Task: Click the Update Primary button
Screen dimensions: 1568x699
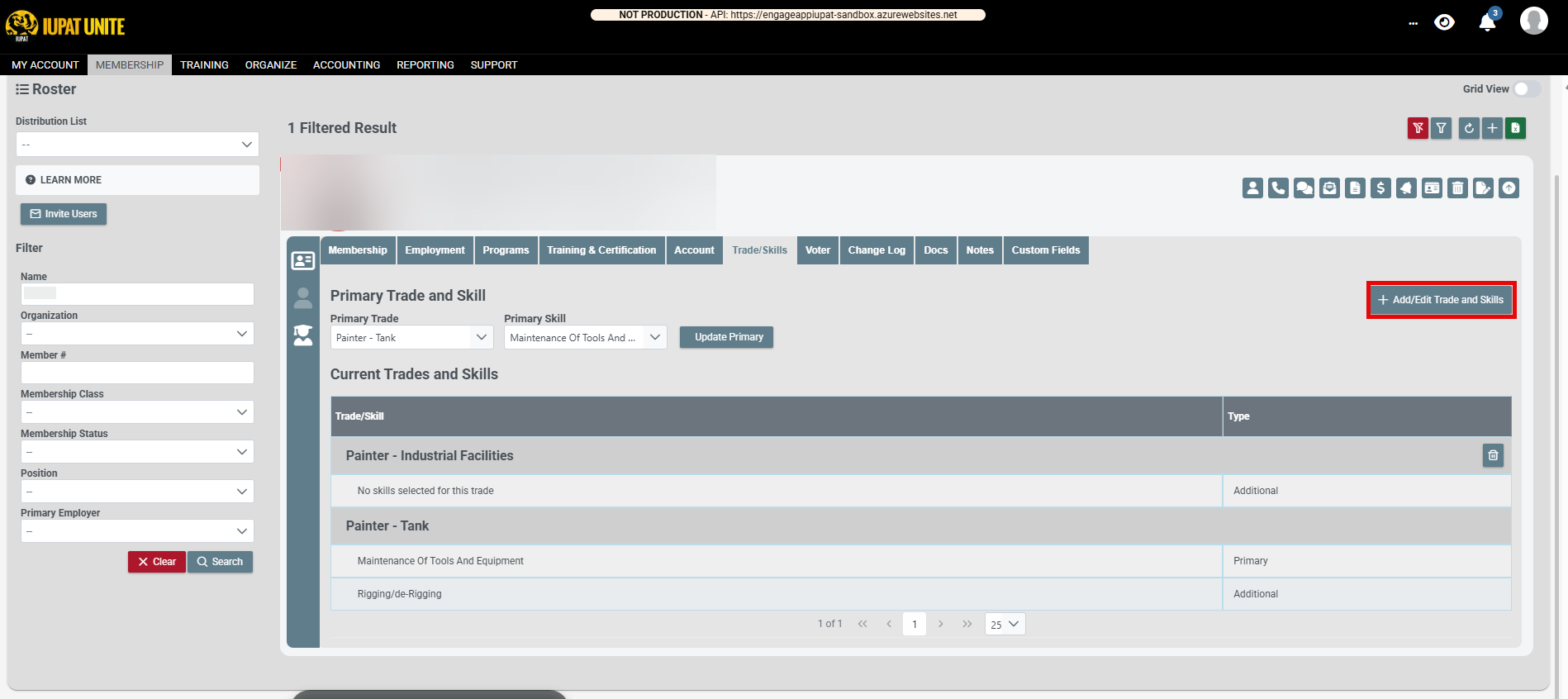Action: point(727,337)
